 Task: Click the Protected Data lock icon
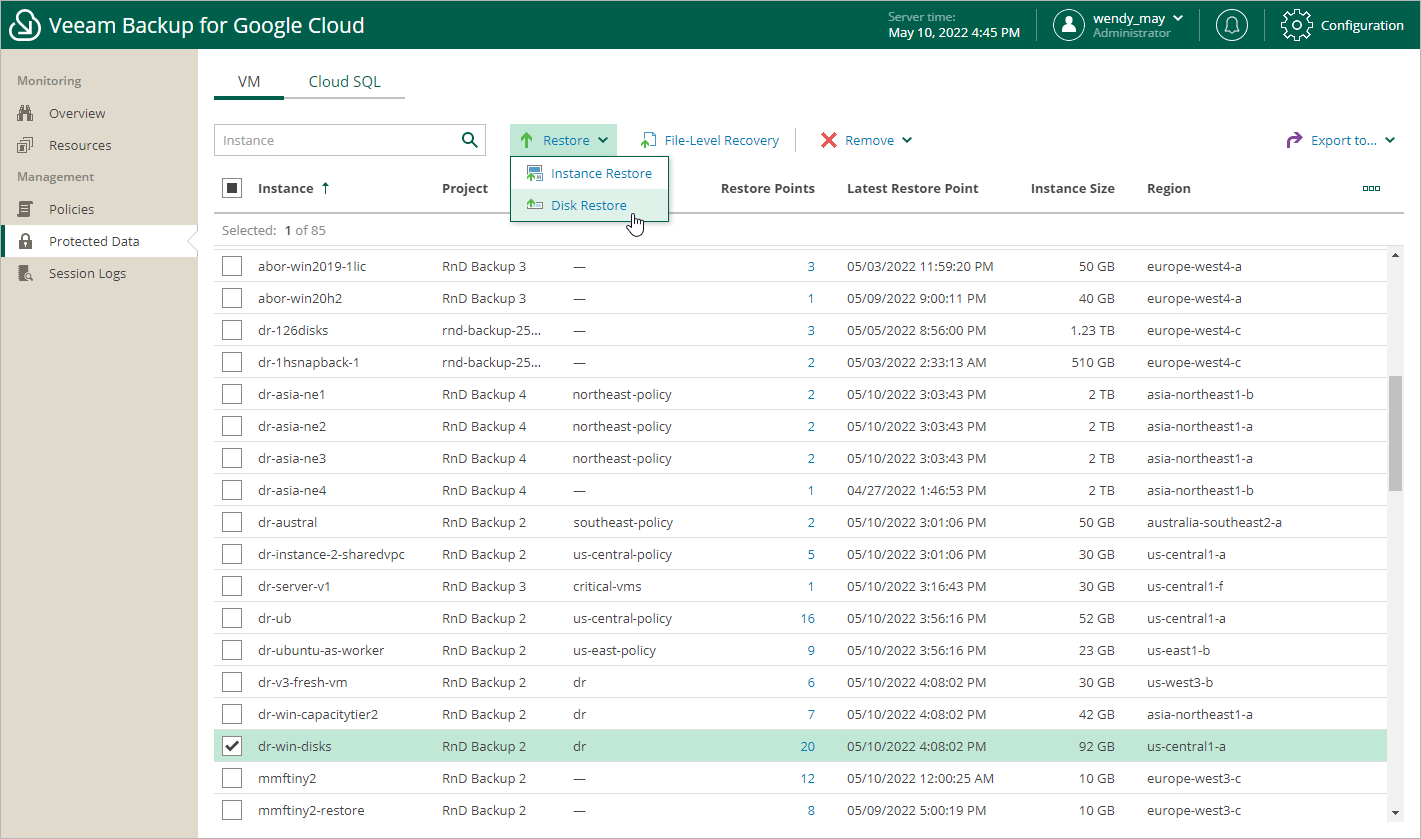(26, 241)
